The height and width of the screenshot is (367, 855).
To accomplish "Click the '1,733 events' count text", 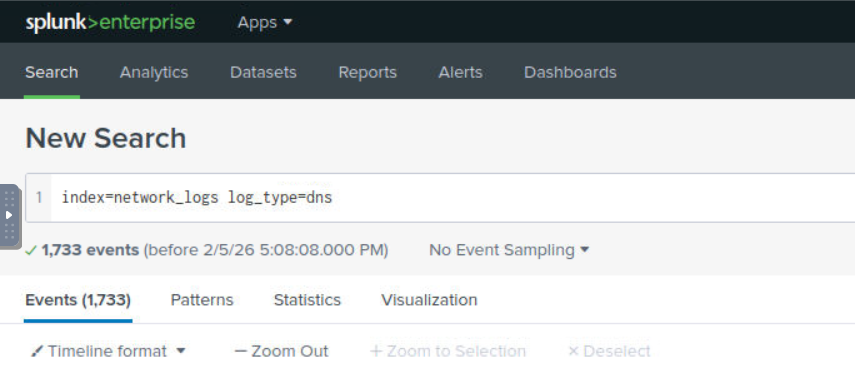I will pyautogui.click(x=91, y=250).
